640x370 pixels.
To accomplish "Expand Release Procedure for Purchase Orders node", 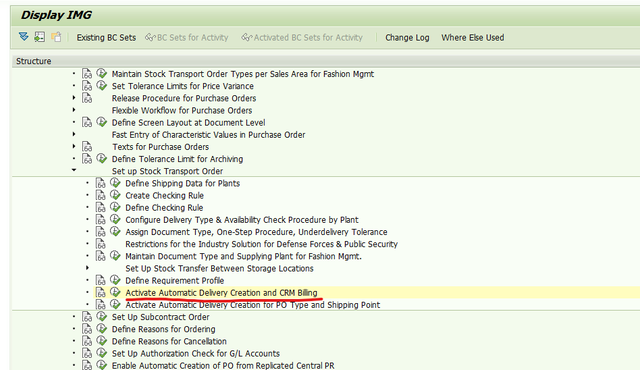I will click(74, 98).
